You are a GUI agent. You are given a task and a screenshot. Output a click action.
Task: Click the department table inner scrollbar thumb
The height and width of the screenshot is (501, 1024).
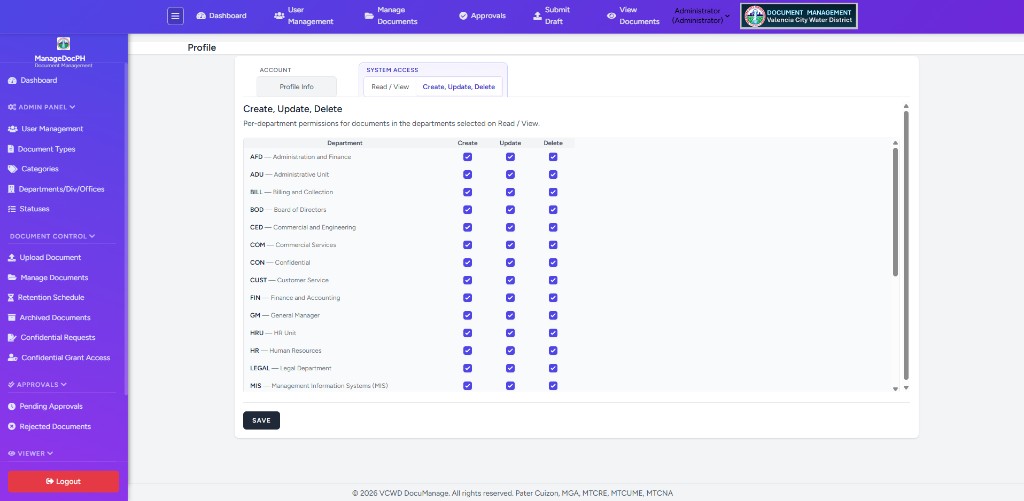(895, 212)
